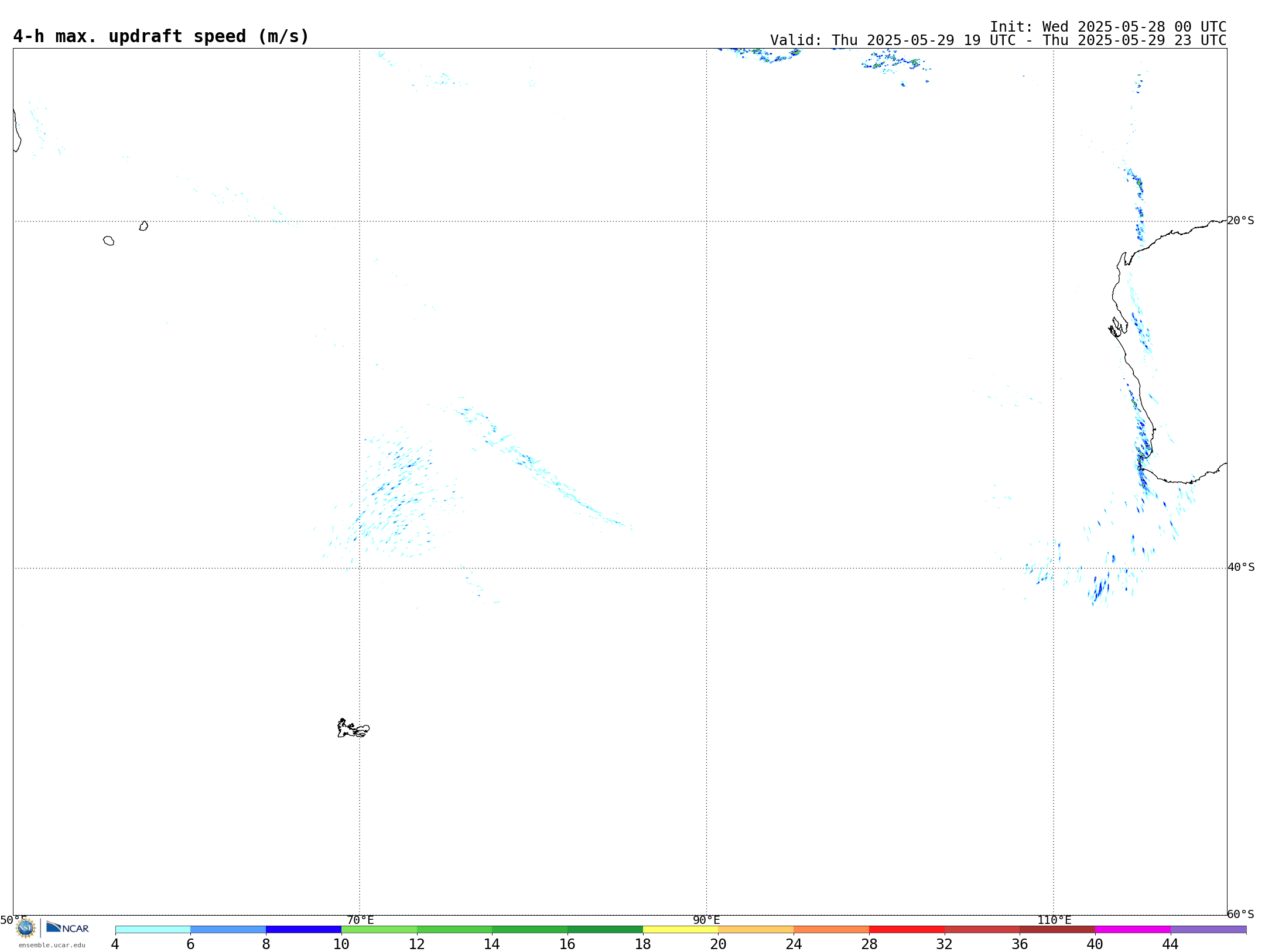Click the green 12-14 colorbar segment
Screen dimensions: 1265x952
pos(454,930)
